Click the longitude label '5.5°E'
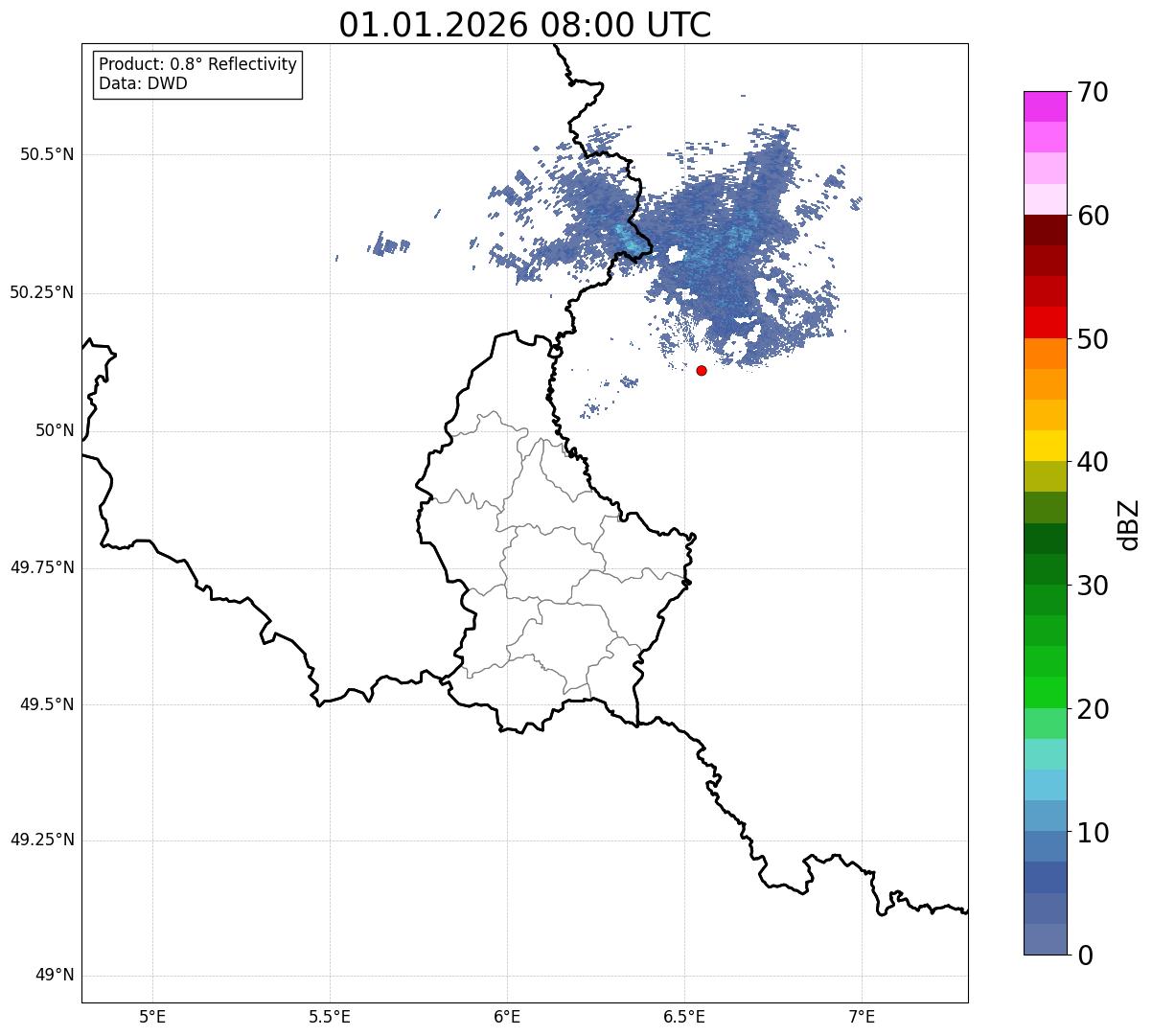Viewport: 1152px width, 1036px height. click(x=330, y=1017)
